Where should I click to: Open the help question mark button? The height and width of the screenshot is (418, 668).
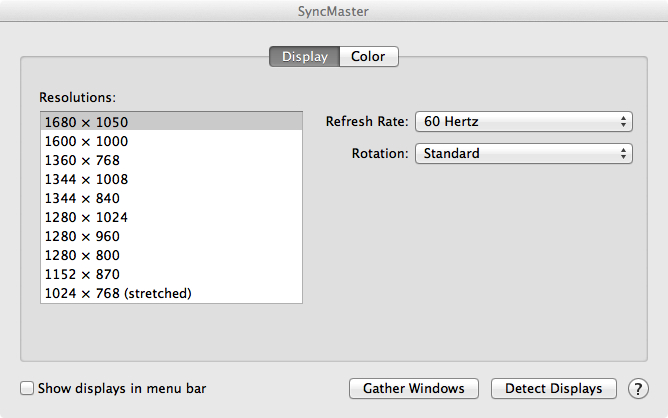(x=638, y=389)
